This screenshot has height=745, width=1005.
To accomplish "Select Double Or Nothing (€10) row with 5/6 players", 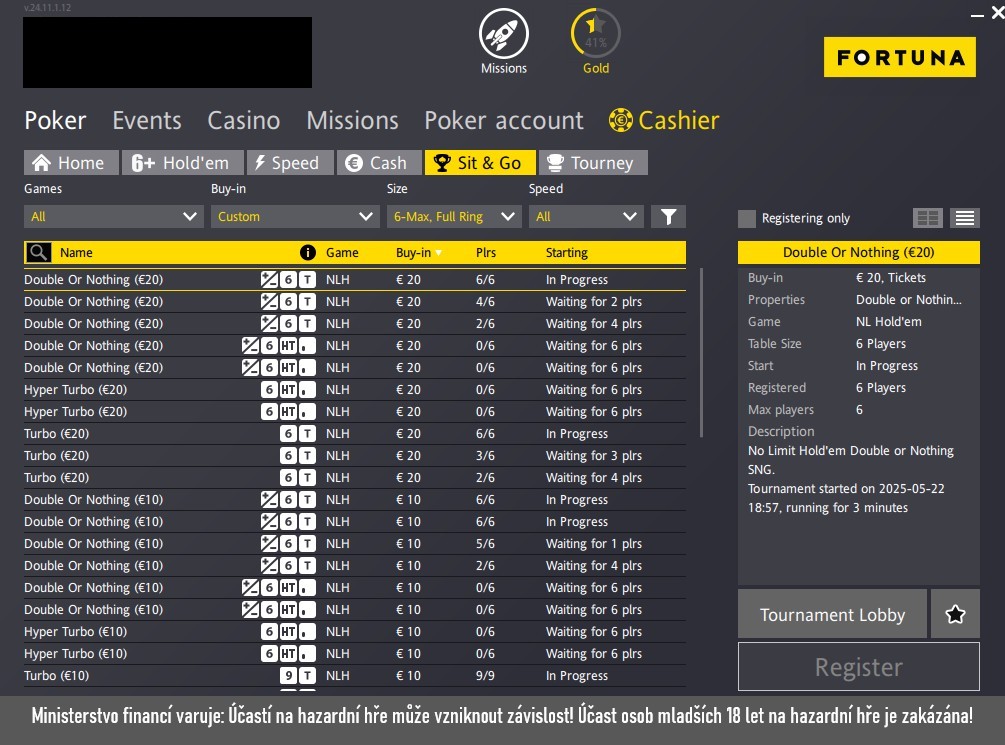I will point(354,543).
